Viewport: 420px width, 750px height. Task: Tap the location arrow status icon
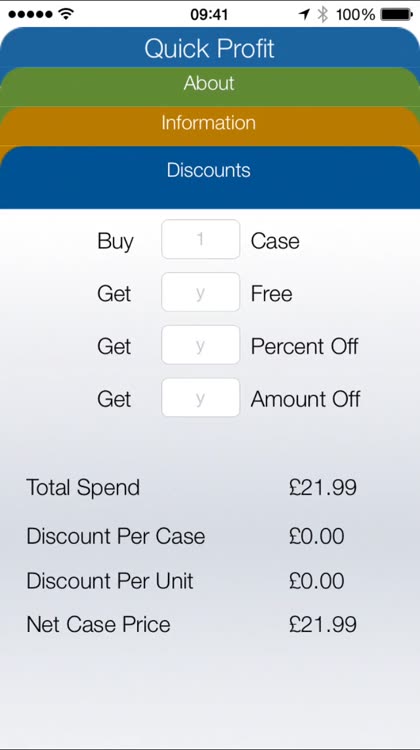(304, 14)
